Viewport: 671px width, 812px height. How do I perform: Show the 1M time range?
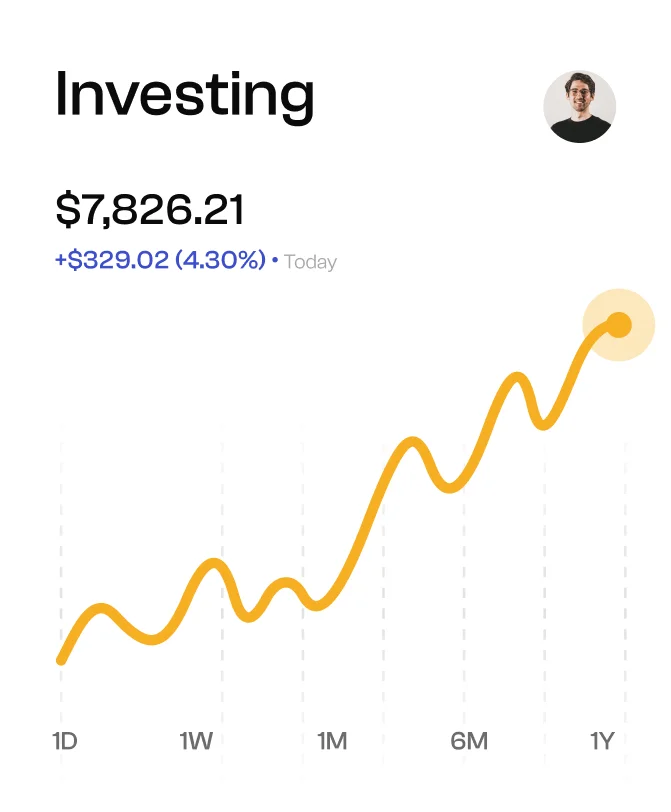[332, 741]
